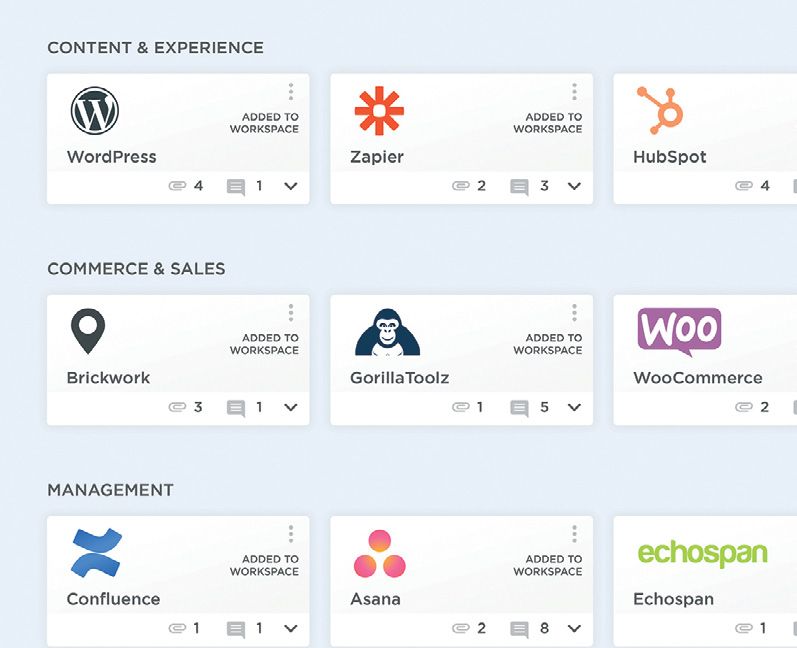797x648 pixels.
Task: Click the Brickwork map pin logo
Action: tap(88, 331)
